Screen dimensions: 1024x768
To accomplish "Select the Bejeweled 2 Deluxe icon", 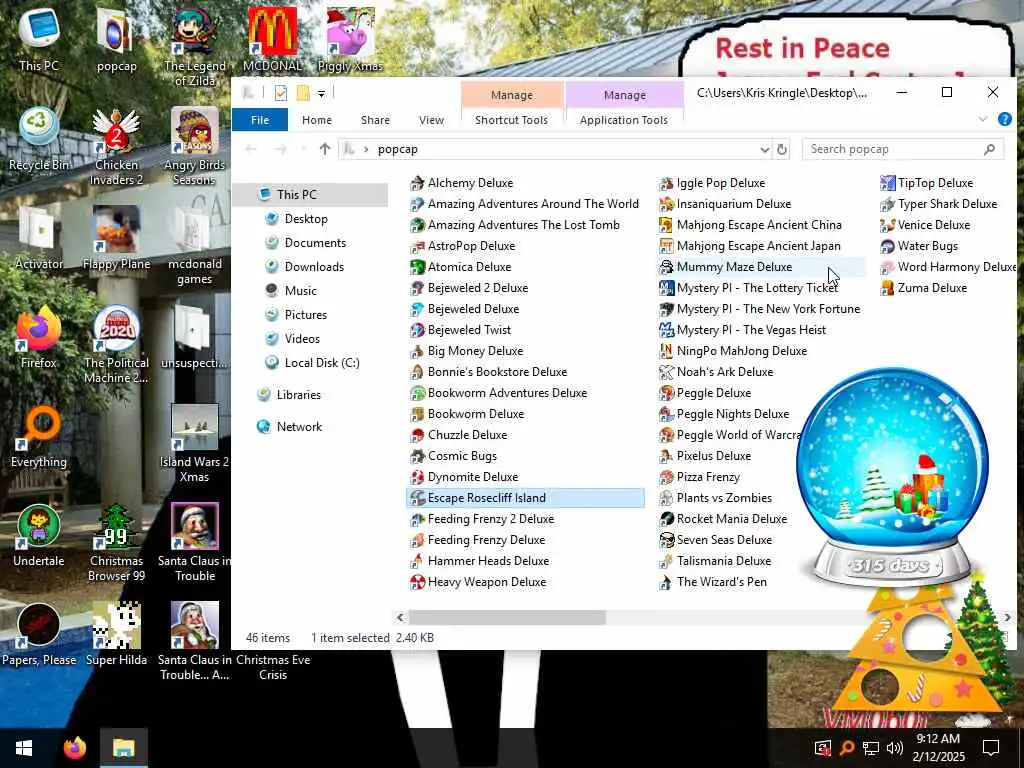I will click(417, 288).
